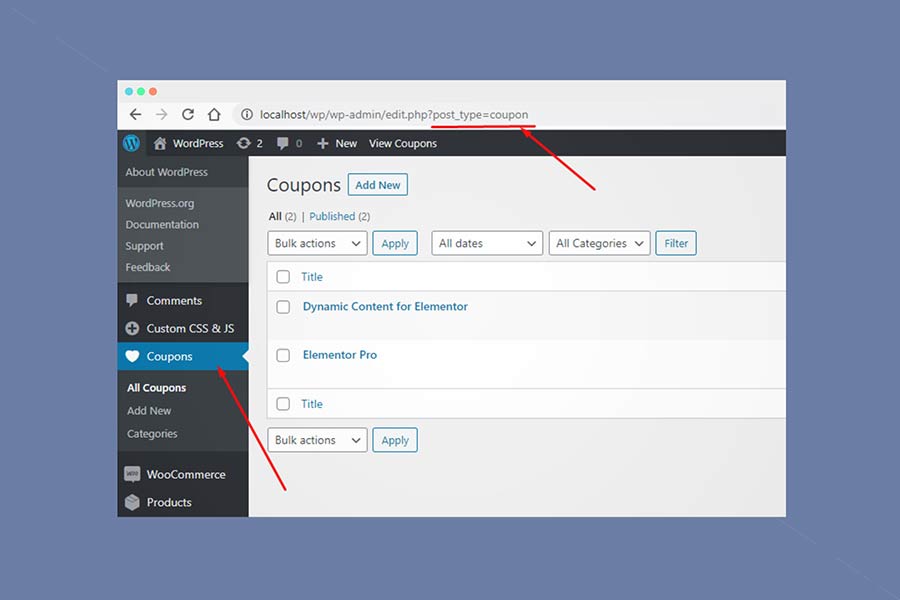Open Custom CSS & JS menu item
Viewport: 900px width, 600px height.
[x=189, y=328]
